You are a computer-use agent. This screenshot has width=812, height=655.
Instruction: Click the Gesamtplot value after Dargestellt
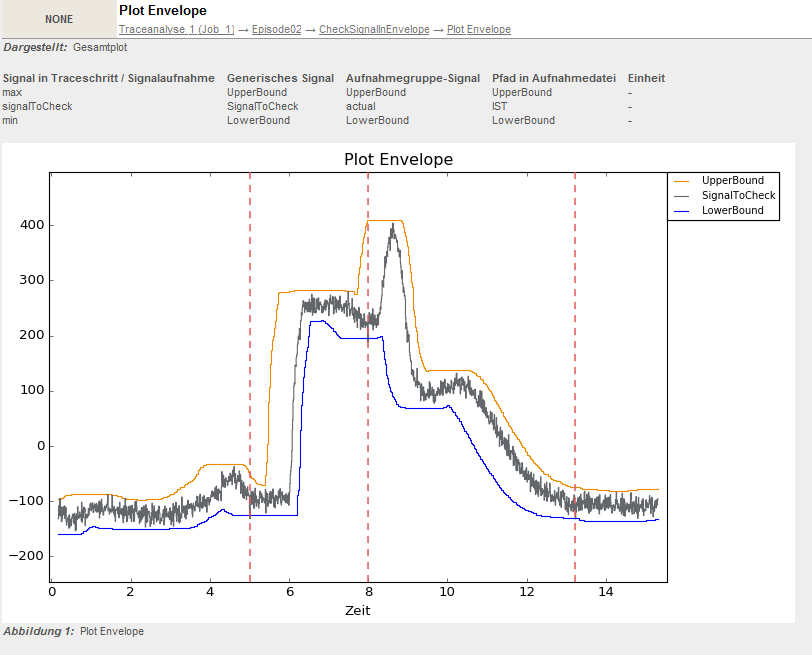(100, 47)
